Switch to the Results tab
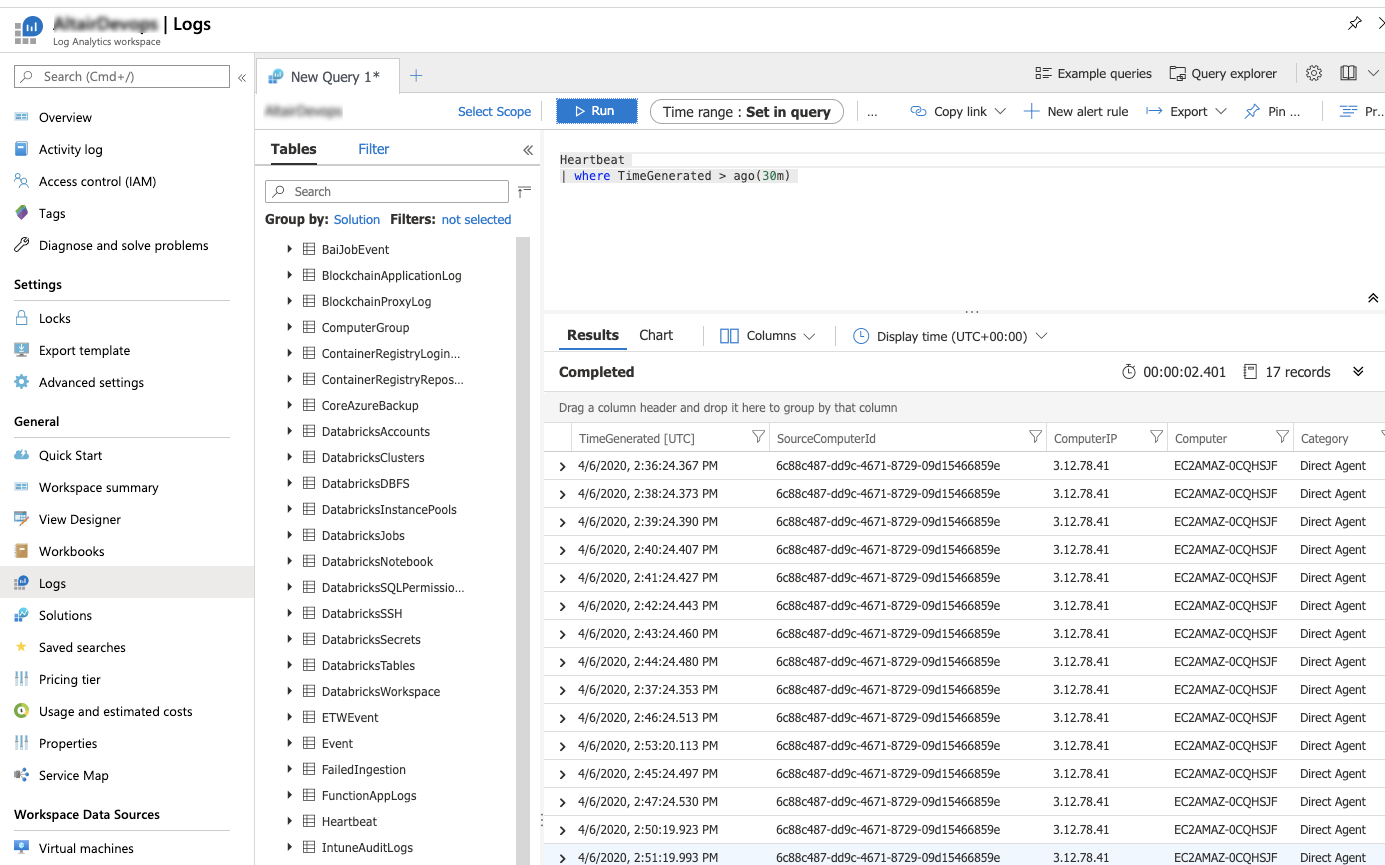Screen dimensions: 1385x865 pos(593,335)
